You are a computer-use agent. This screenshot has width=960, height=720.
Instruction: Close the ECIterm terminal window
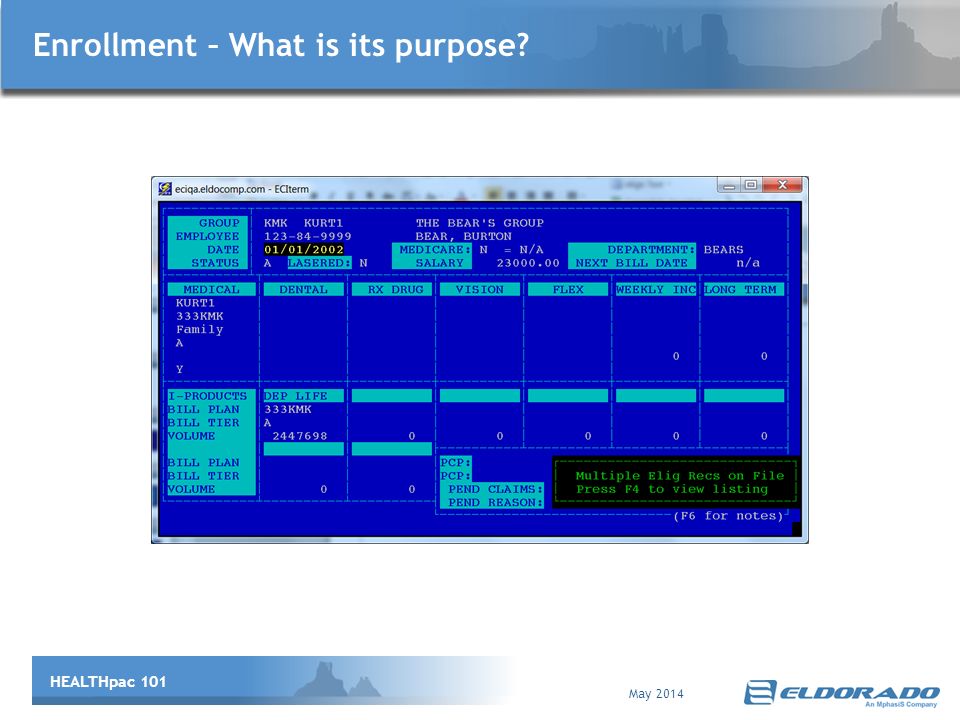coord(782,185)
